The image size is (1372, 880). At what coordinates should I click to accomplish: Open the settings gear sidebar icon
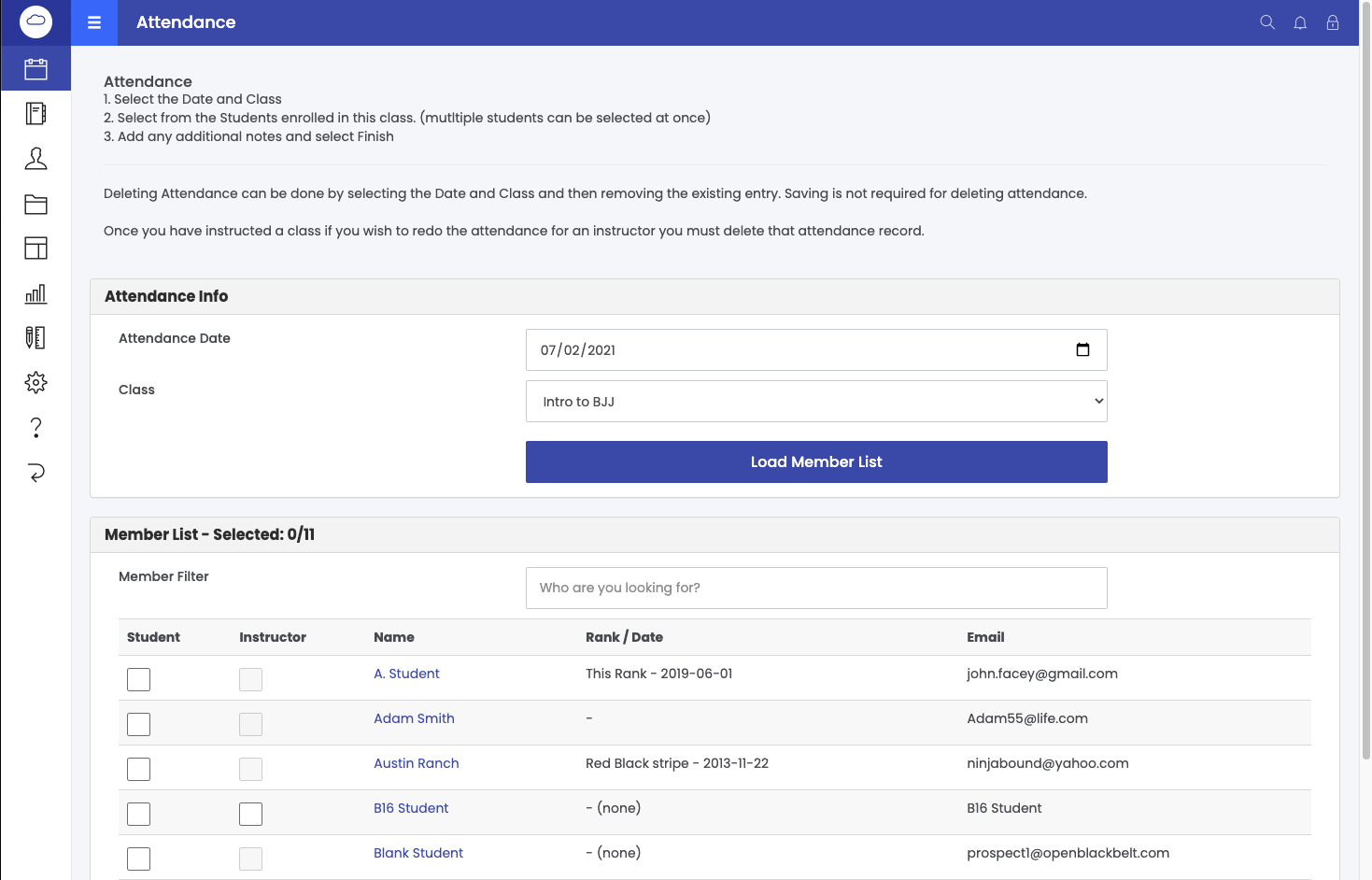click(35, 382)
